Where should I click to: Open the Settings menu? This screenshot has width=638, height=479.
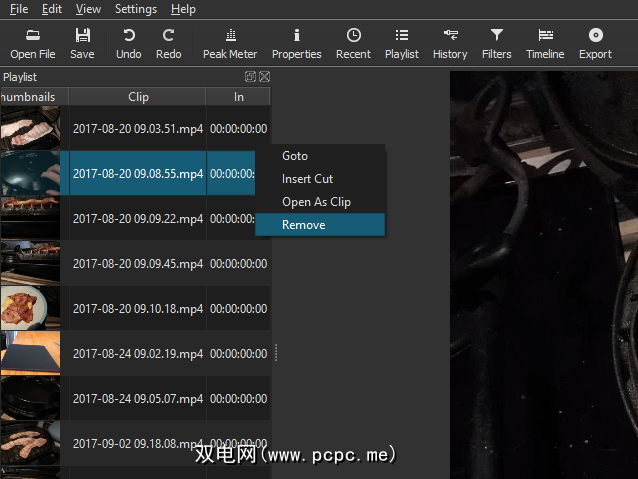pos(135,9)
